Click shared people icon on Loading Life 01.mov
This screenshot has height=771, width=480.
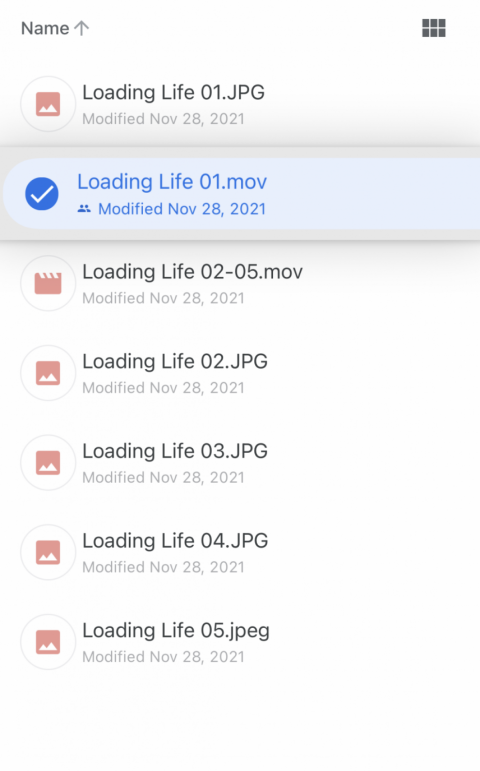pyautogui.click(x=84, y=209)
